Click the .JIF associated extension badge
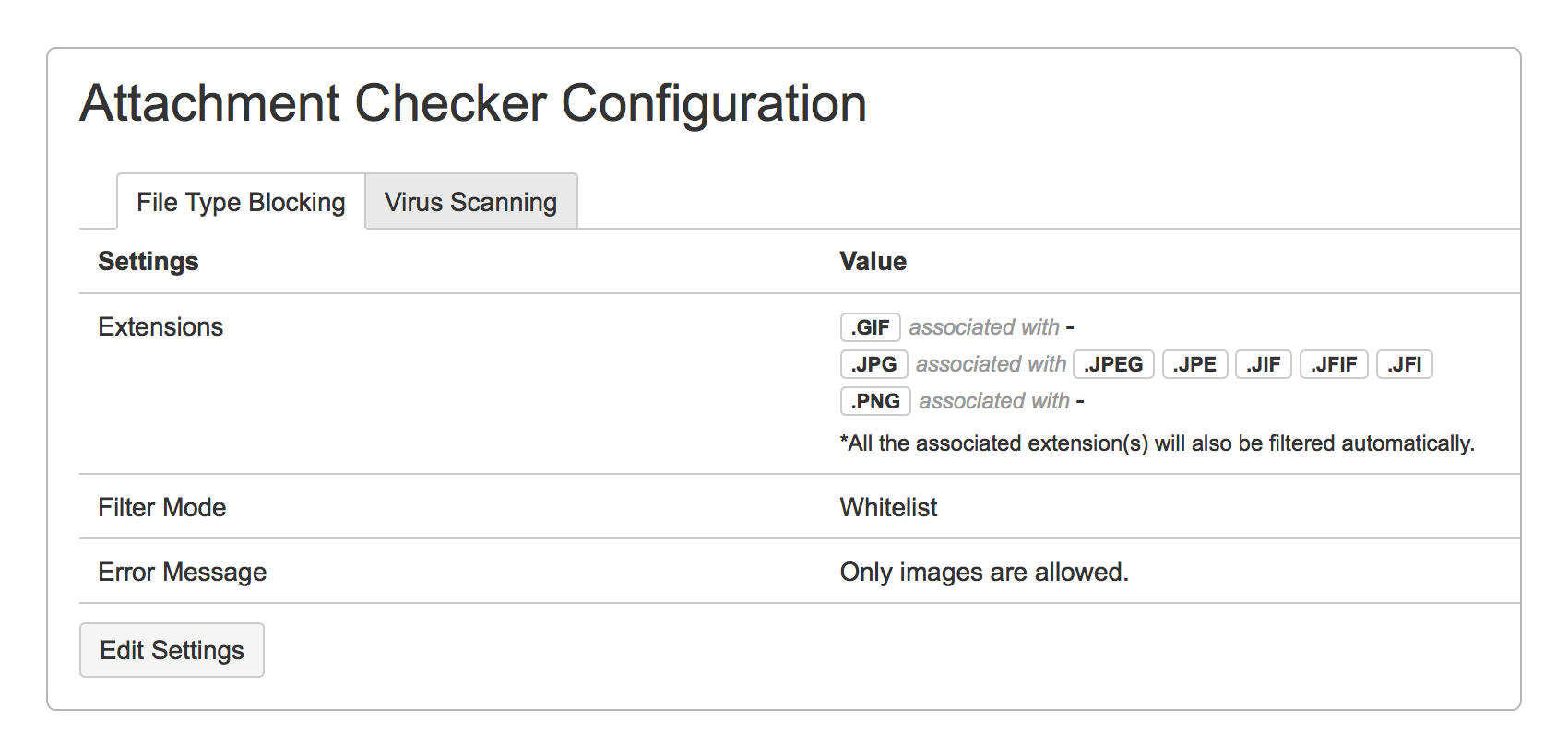This screenshot has width=1568, height=756. tap(1263, 363)
